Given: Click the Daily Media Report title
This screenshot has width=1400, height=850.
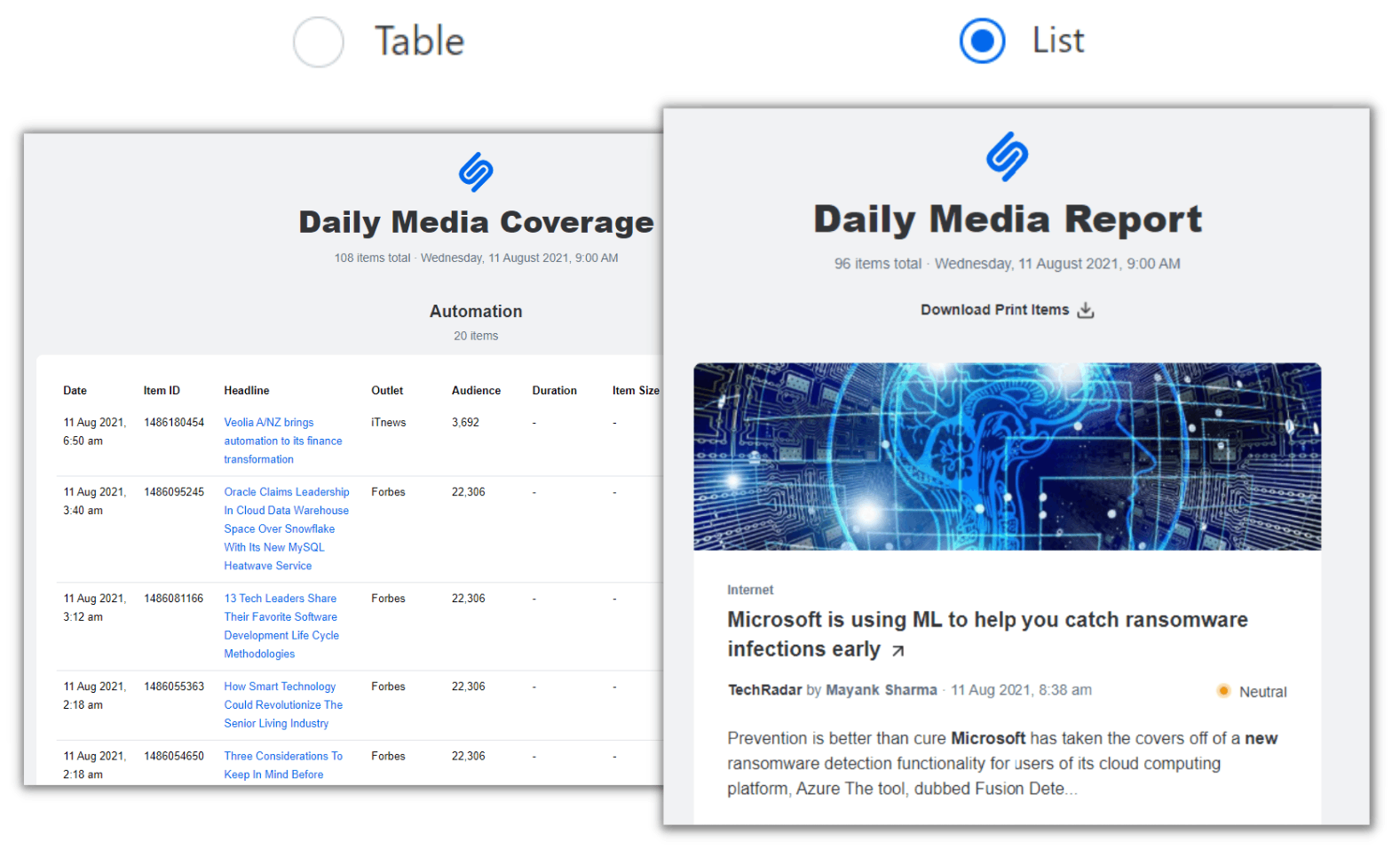Looking at the screenshot, I should (x=1008, y=219).
